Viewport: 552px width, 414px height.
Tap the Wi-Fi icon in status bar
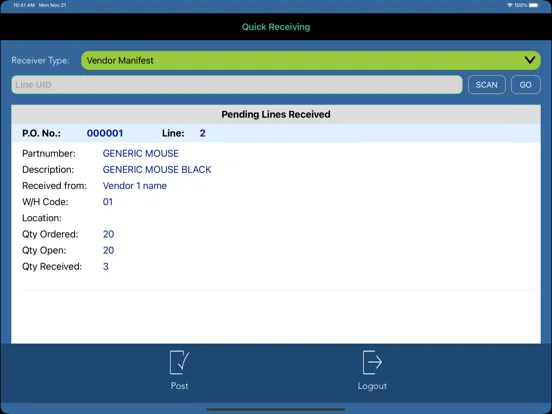coord(509,5)
